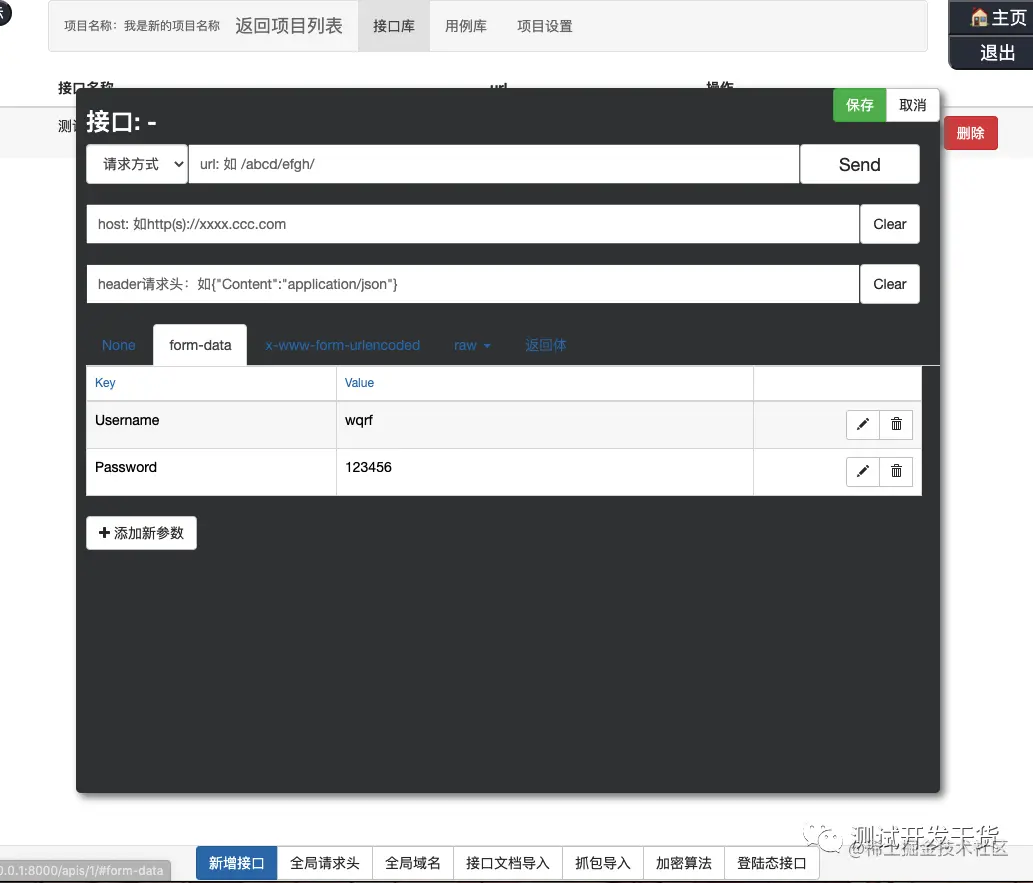The image size is (1033, 883).
Task: Open 全局请求头 from the bottom toolbar
Action: [324, 862]
